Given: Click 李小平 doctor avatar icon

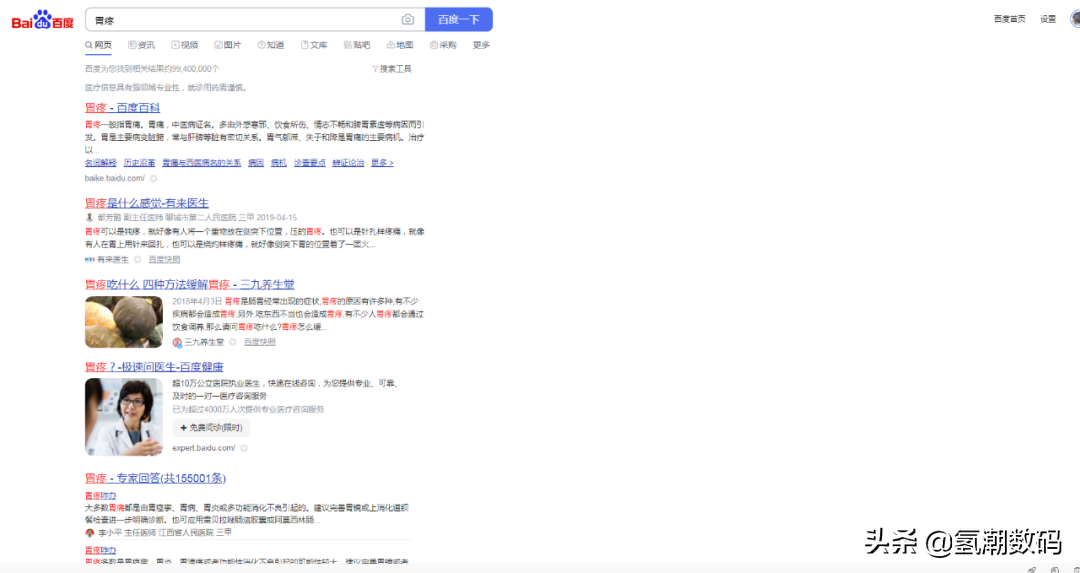Looking at the screenshot, I should point(90,532).
